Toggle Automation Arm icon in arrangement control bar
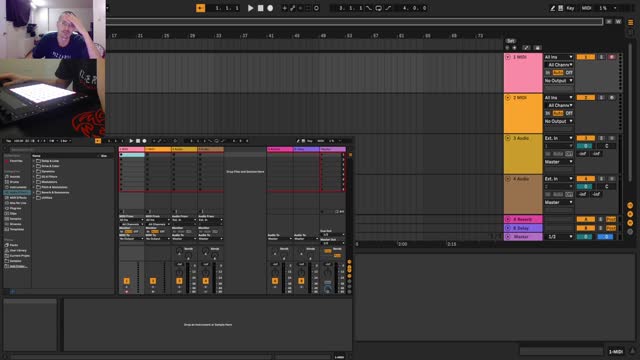This screenshot has height=360, width=640. point(293,8)
